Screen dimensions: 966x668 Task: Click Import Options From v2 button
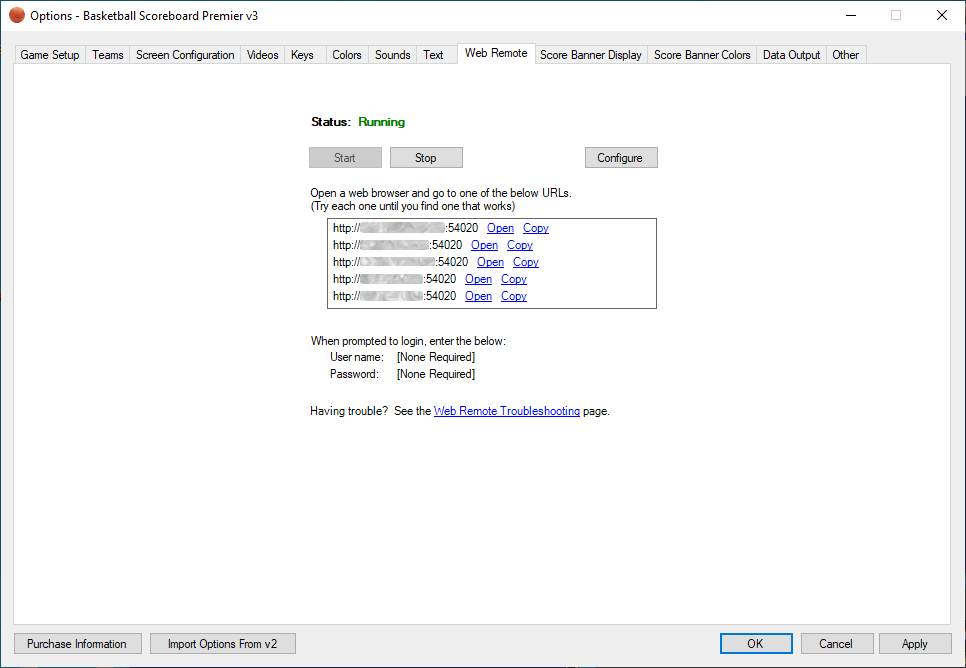tap(223, 644)
